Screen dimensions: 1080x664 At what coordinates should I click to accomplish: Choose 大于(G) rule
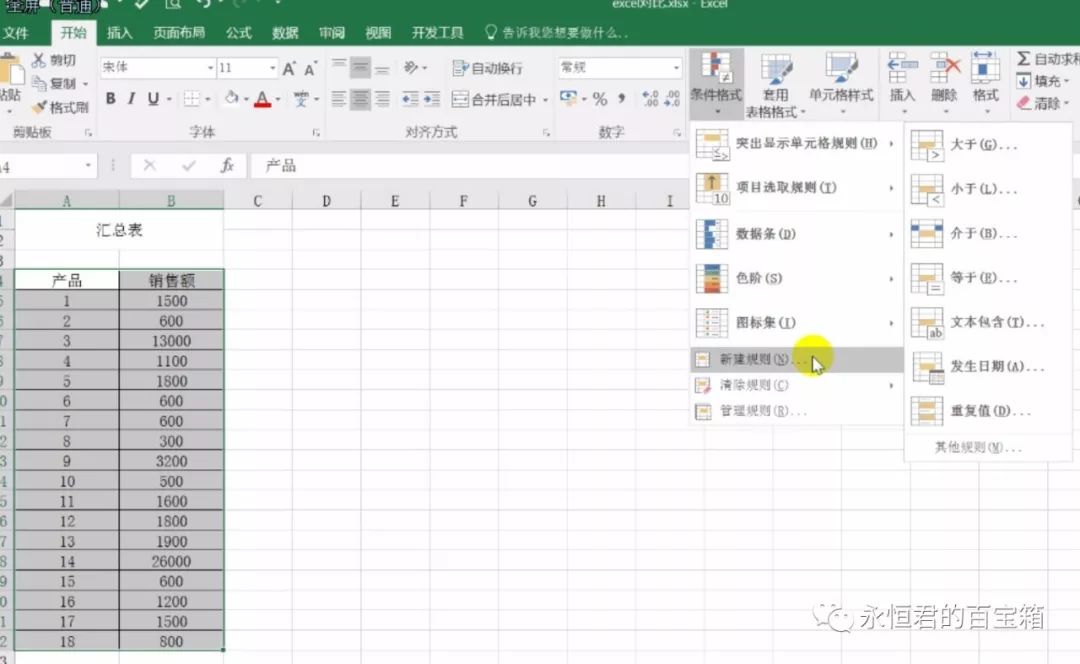pos(988,145)
